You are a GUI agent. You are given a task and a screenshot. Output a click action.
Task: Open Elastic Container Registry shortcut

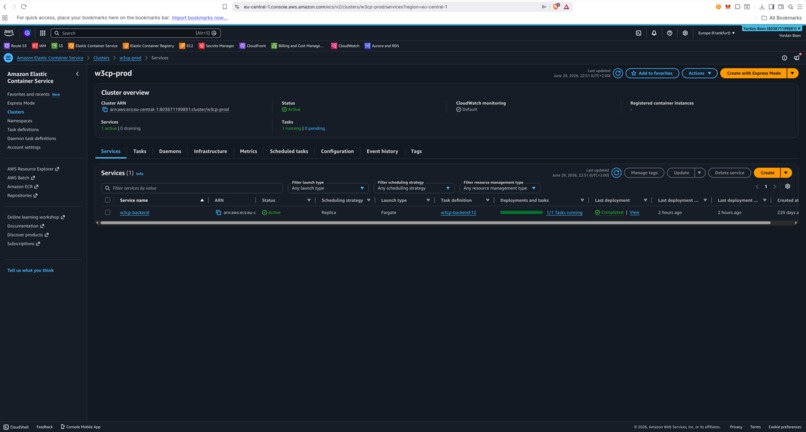click(x=149, y=46)
